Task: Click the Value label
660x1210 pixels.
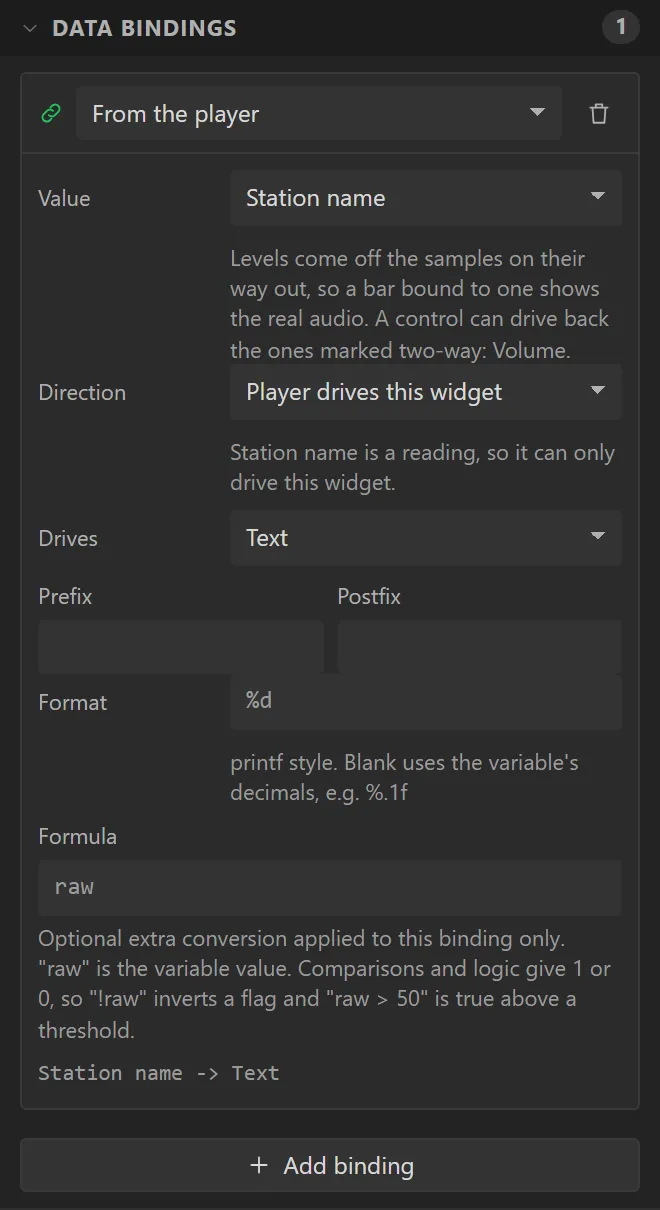Action: 64,198
